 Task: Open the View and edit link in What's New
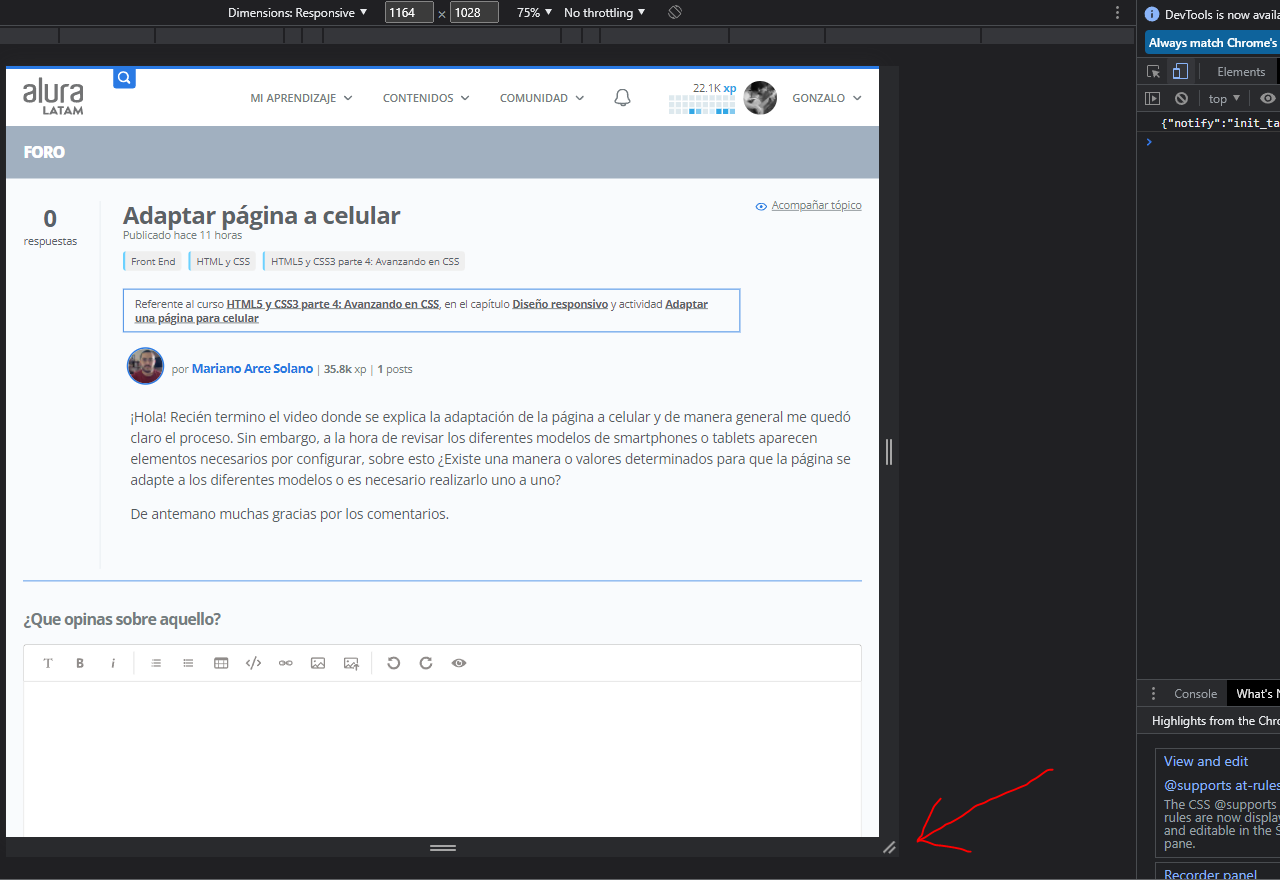(1206, 761)
